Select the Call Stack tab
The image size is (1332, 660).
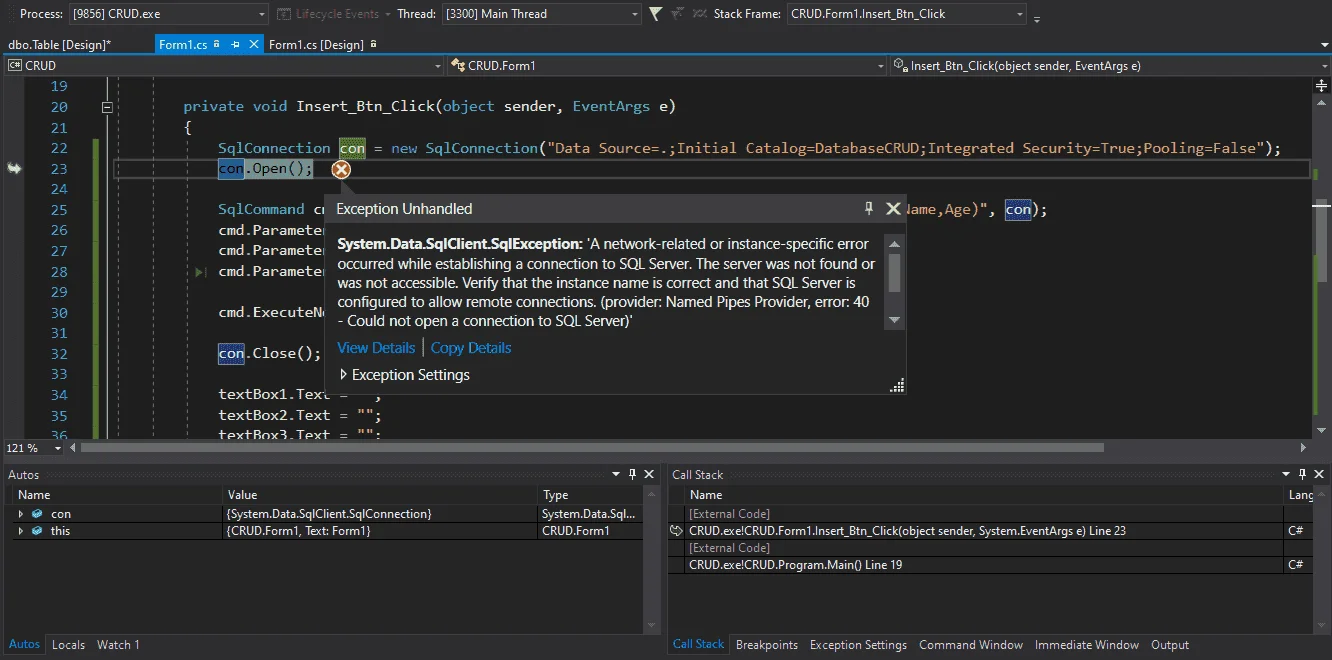[x=698, y=645]
